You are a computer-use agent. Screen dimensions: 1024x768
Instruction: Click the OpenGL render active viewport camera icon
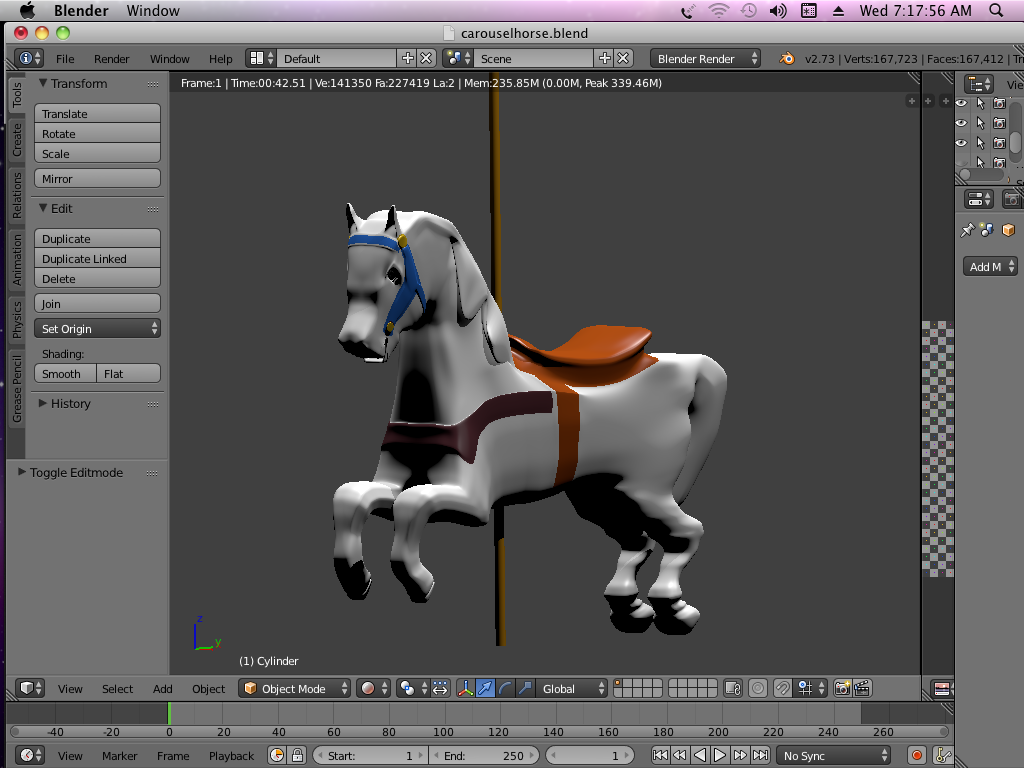pos(842,688)
